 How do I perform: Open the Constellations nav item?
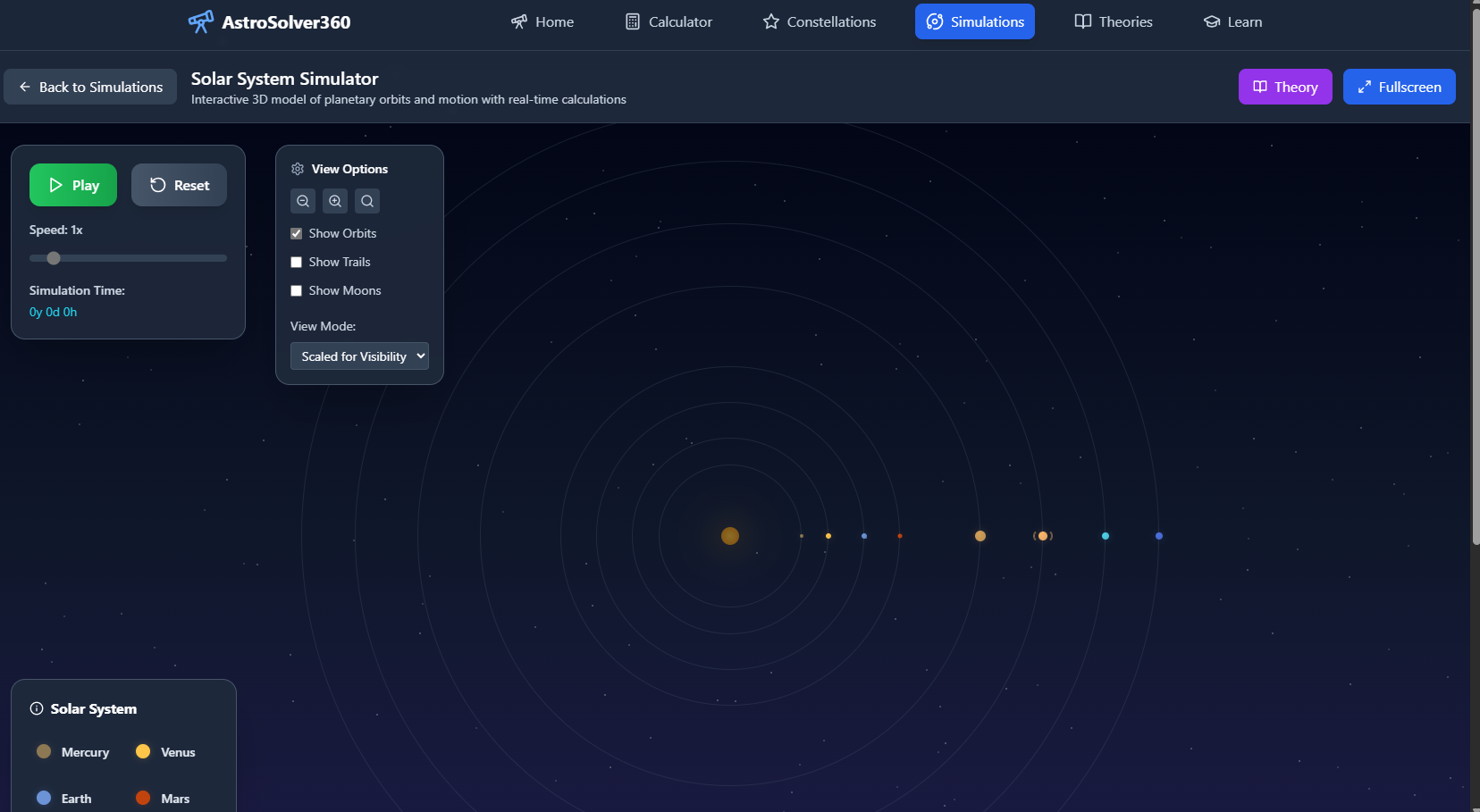[x=820, y=21]
